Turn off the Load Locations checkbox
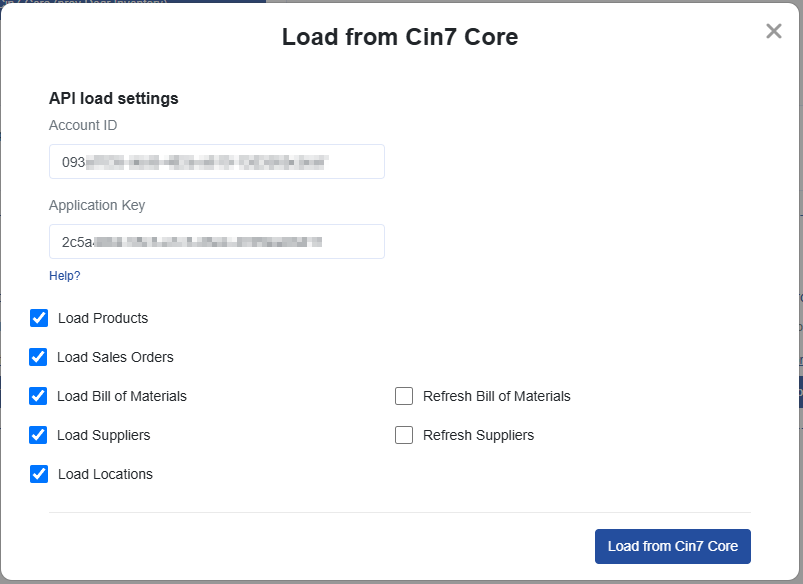Viewport: 803px width, 584px height. pyautogui.click(x=39, y=474)
